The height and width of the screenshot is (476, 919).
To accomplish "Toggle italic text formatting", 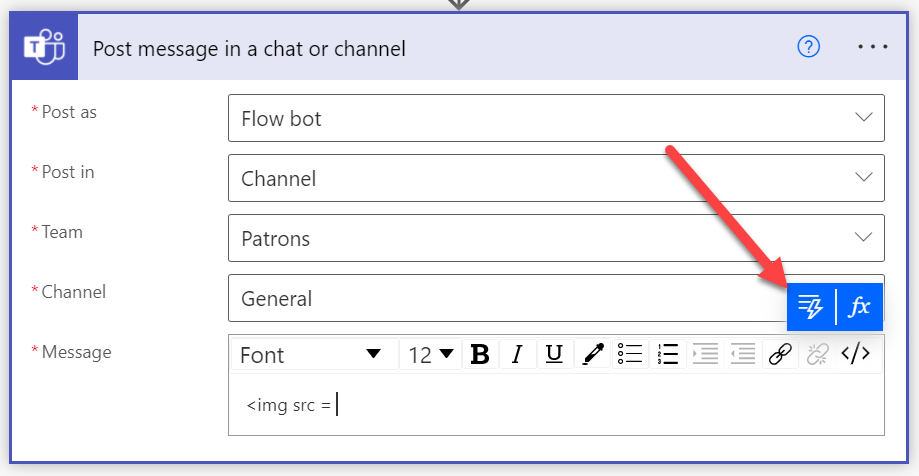I will pyautogui.click(x=517, y=354).
